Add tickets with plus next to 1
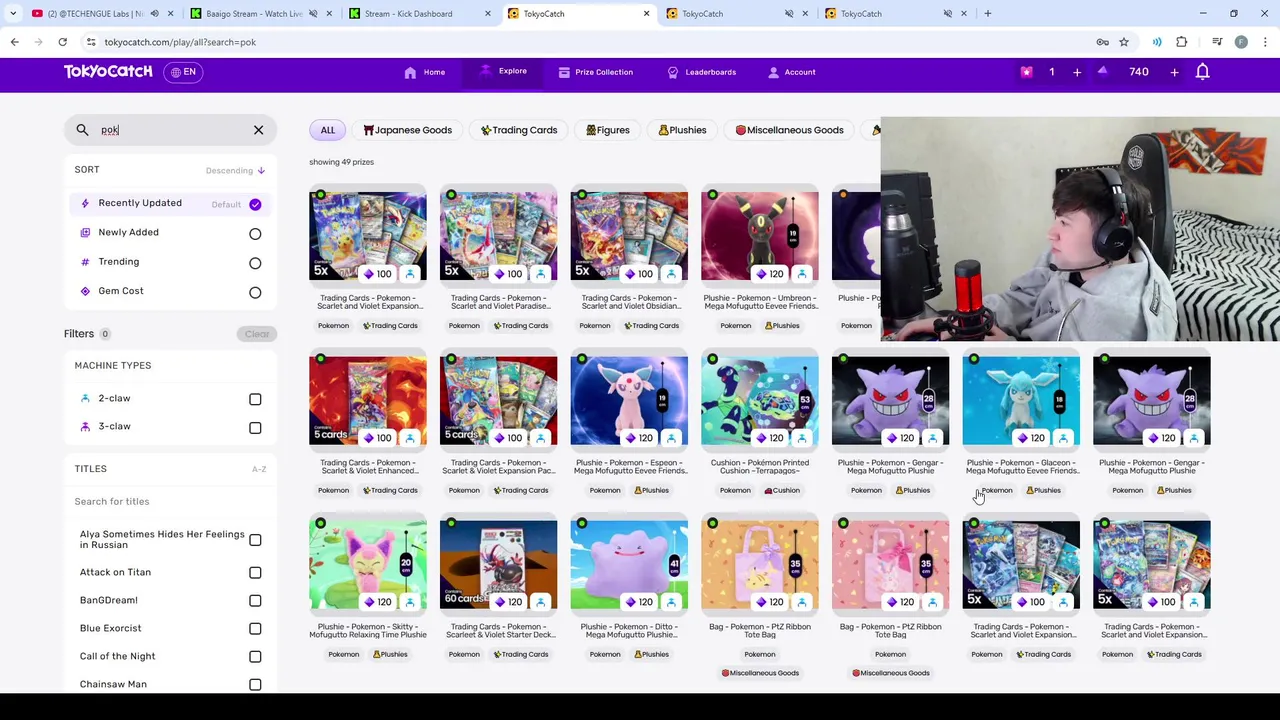Image resolution: width=1280 pixels, height=720 pixels. 1077,72
